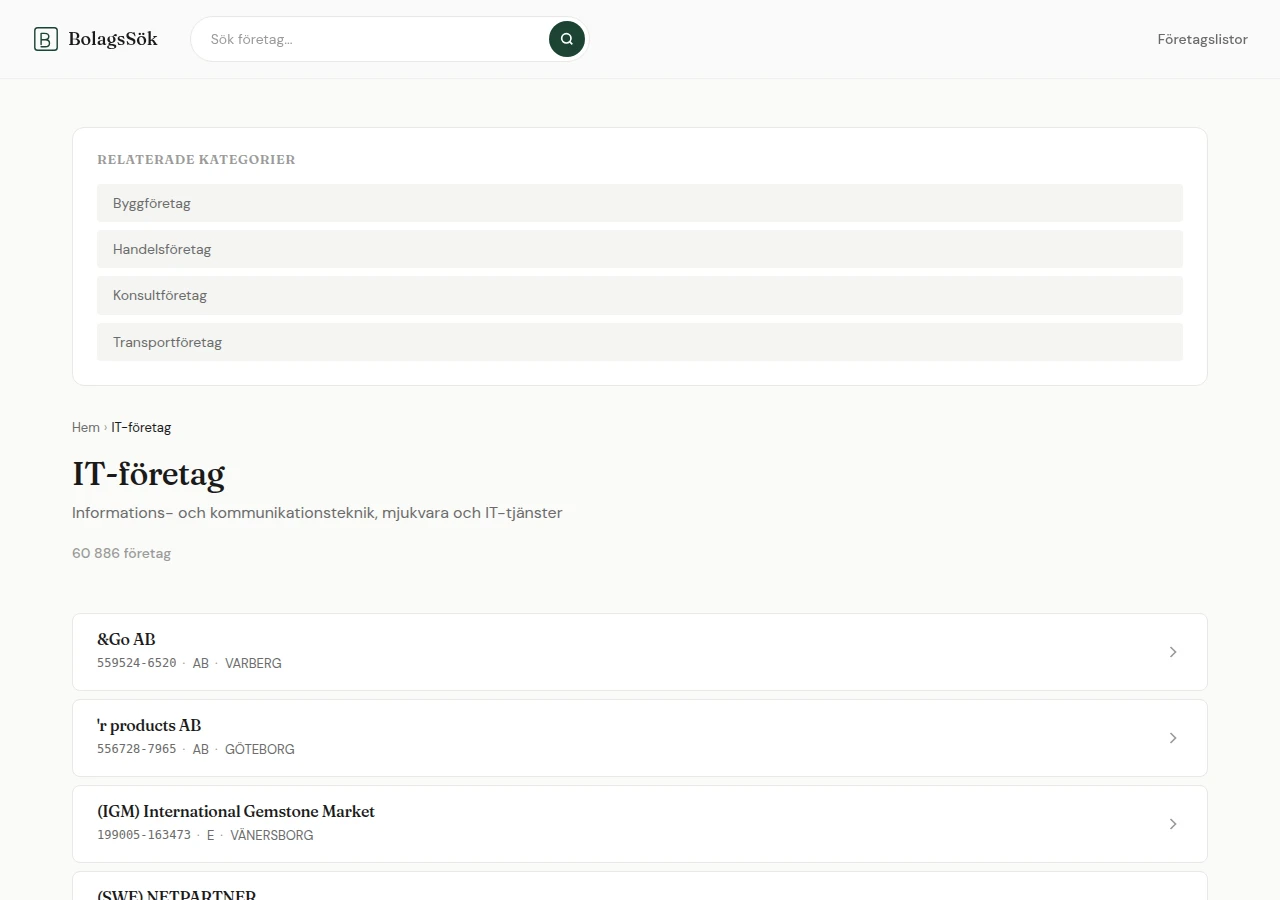Viewport: 1280px width, 900px height.
Task: Click the 60 886 företag count
Action: point(122,553)
